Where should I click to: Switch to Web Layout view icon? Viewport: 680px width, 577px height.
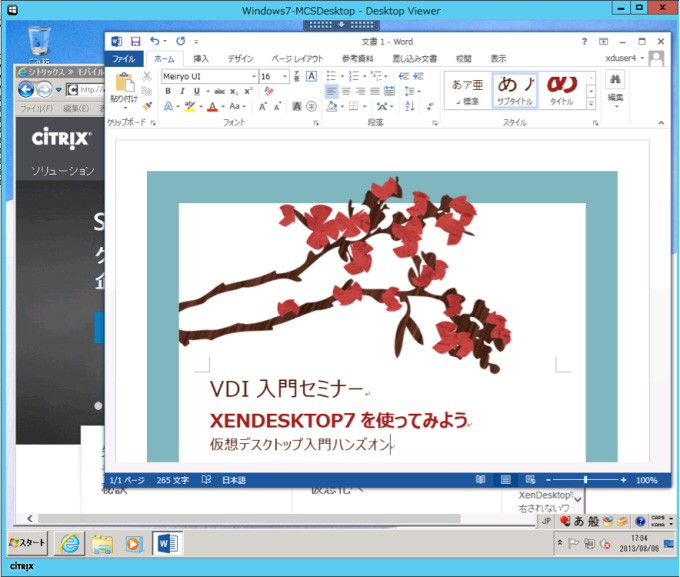tap(530, 480)
